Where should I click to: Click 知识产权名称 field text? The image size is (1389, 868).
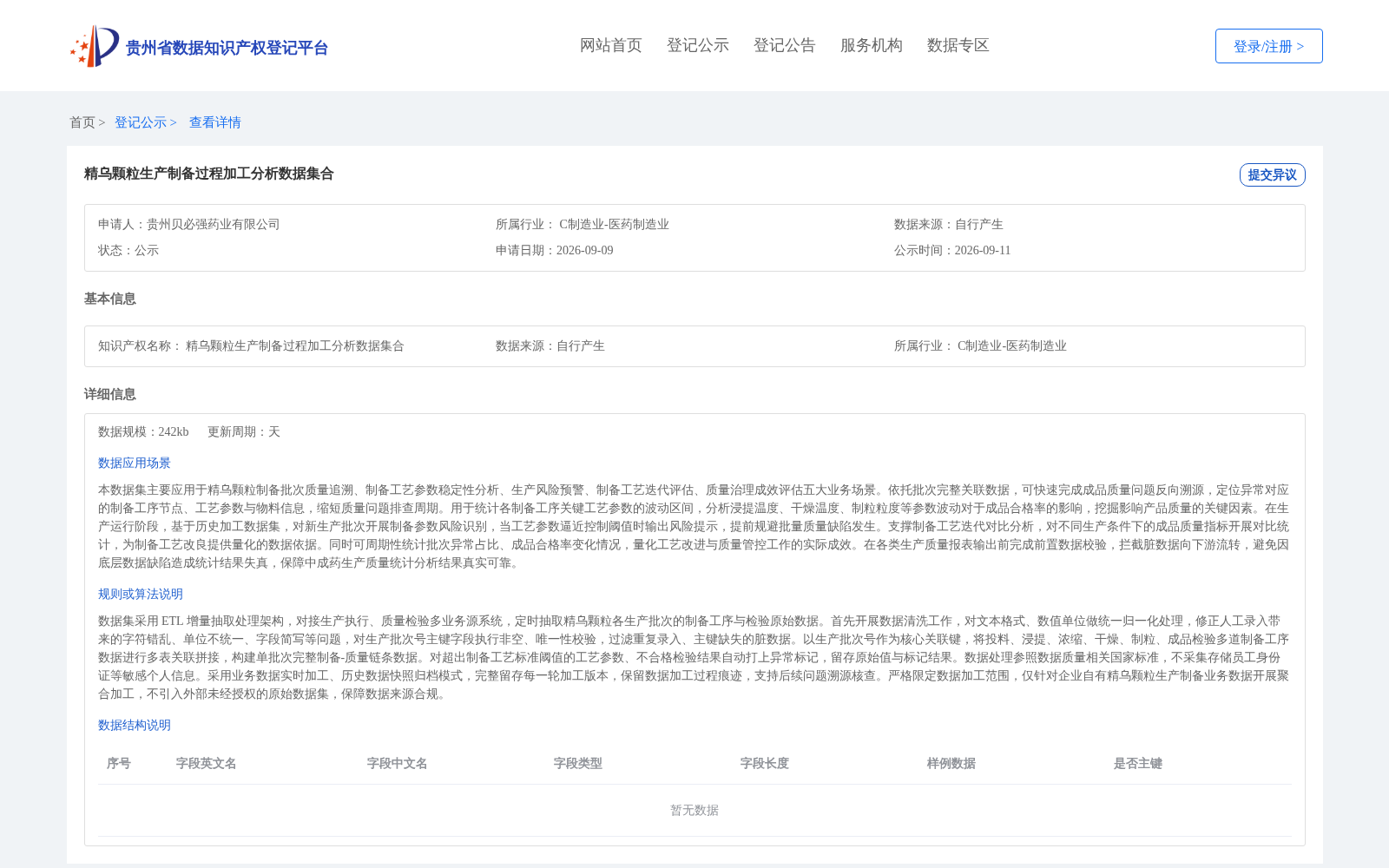coord(251,345)
